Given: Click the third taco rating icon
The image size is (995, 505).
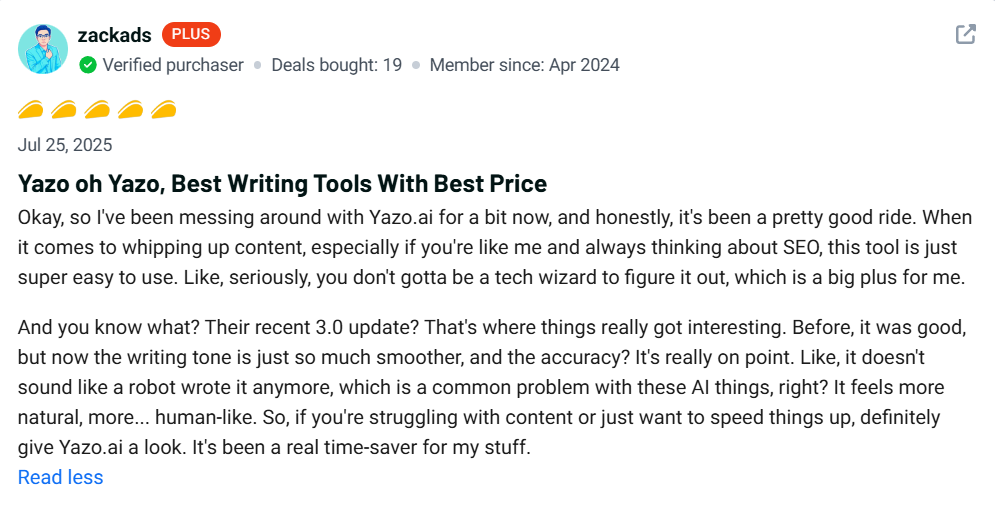Looking at the screenshot, I should click(x=98, y=109).
